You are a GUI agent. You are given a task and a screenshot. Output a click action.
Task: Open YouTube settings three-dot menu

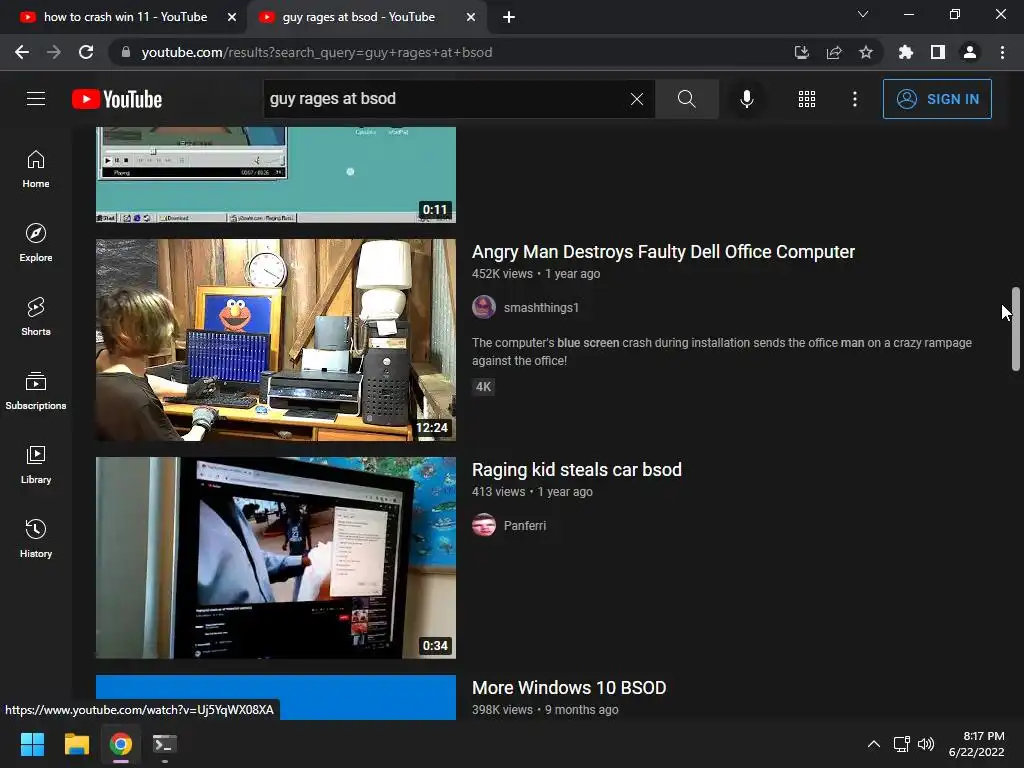[x=854, y=99]
